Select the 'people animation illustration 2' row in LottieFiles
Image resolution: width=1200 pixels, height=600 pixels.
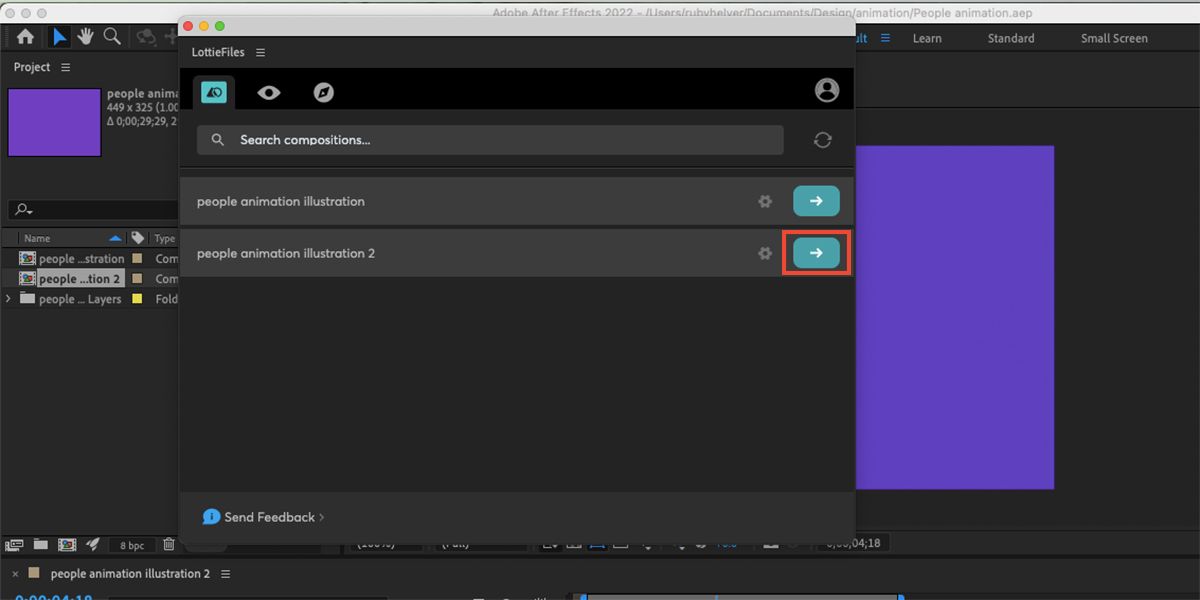click(517, 253)
